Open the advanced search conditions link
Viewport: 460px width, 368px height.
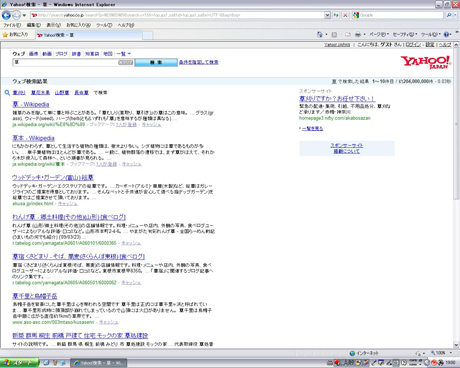click(199, 62)
